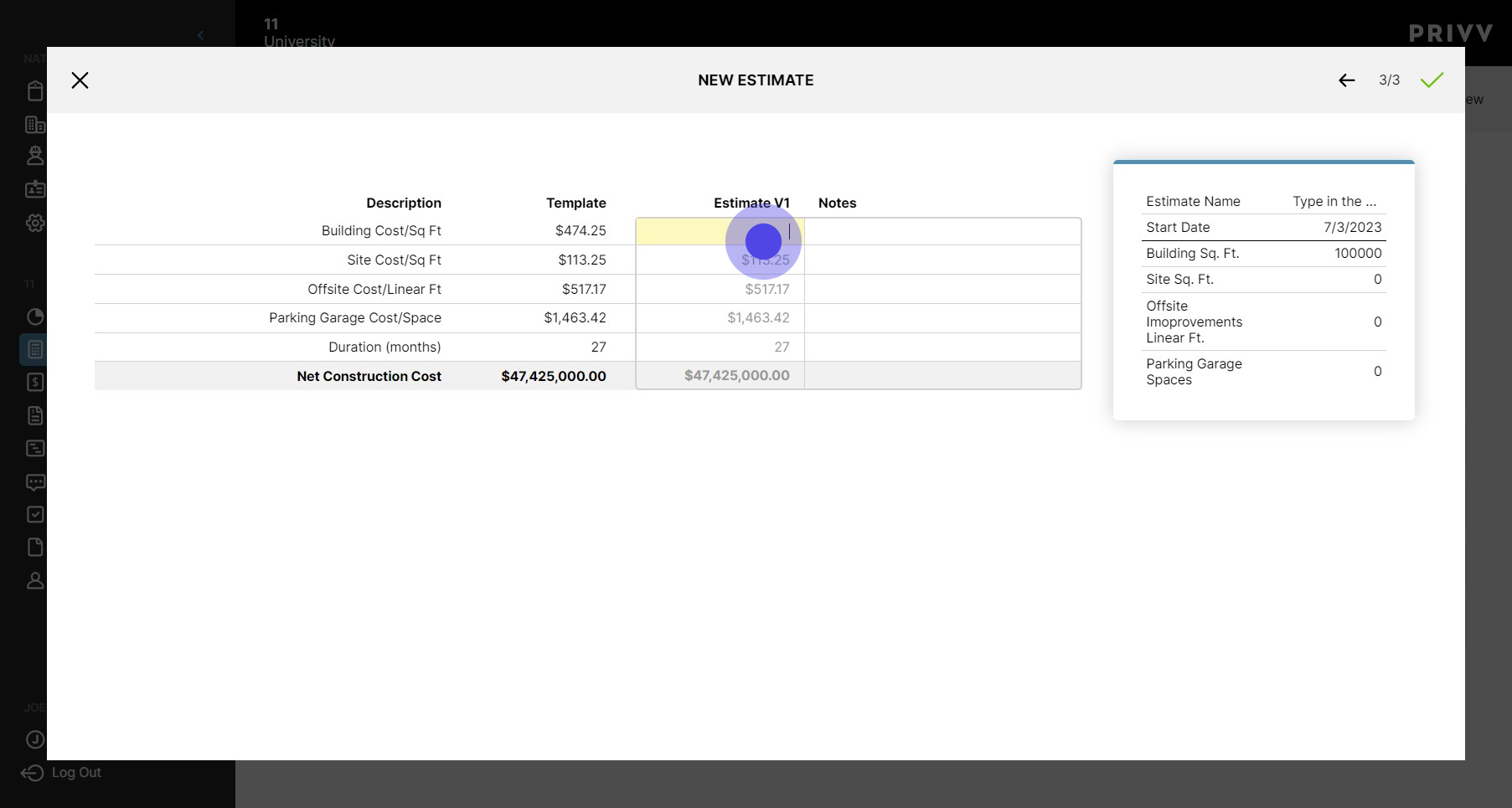The width and height of the screenshot is (1512, 808).
Task: Go back with the left arrow
Action: pos(1346,80)
